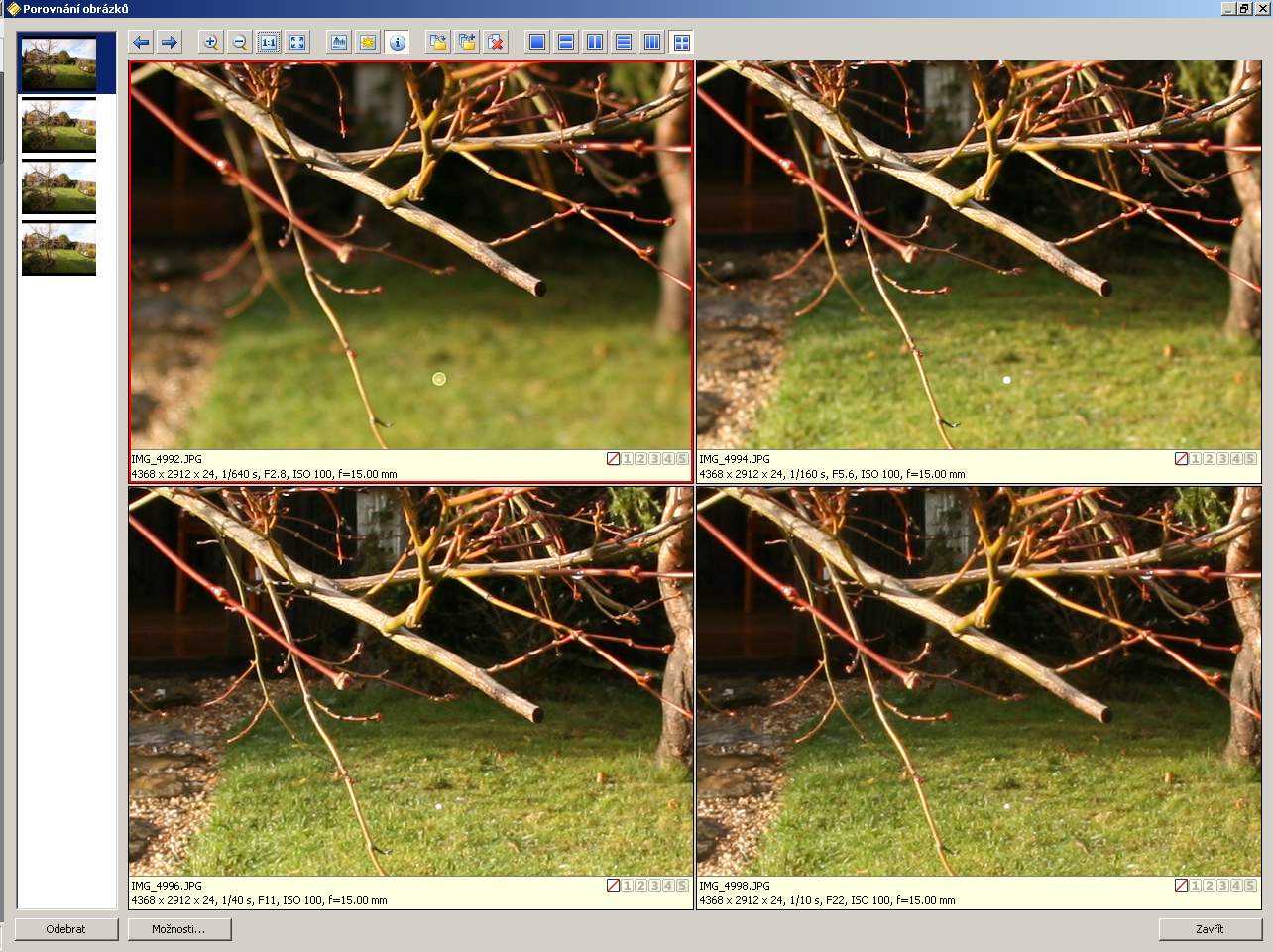Click the next image arrow
This screenshot has height=952, width=1273.
tap(170, 42)
